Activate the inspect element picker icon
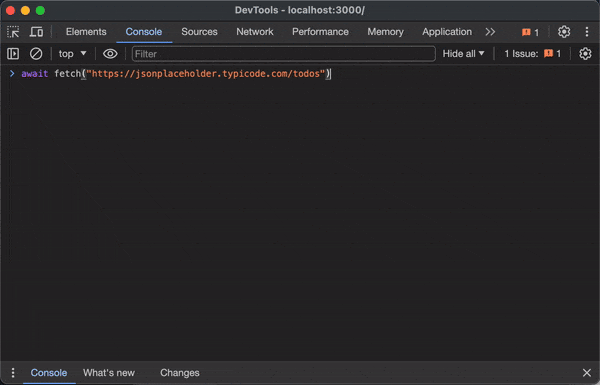Viewport: 600px width, 385px height. tap(13, 32)
